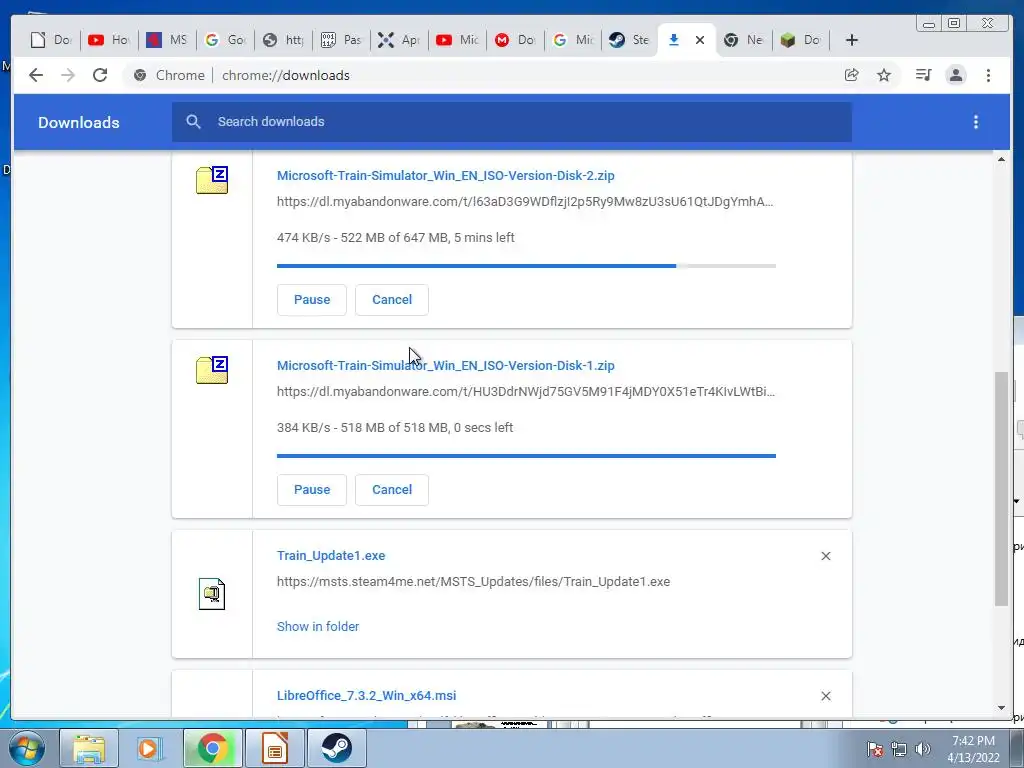The image size is (1024, 768).
Task: Click the Disk-2 download progress bar
Action: (526, 266)
